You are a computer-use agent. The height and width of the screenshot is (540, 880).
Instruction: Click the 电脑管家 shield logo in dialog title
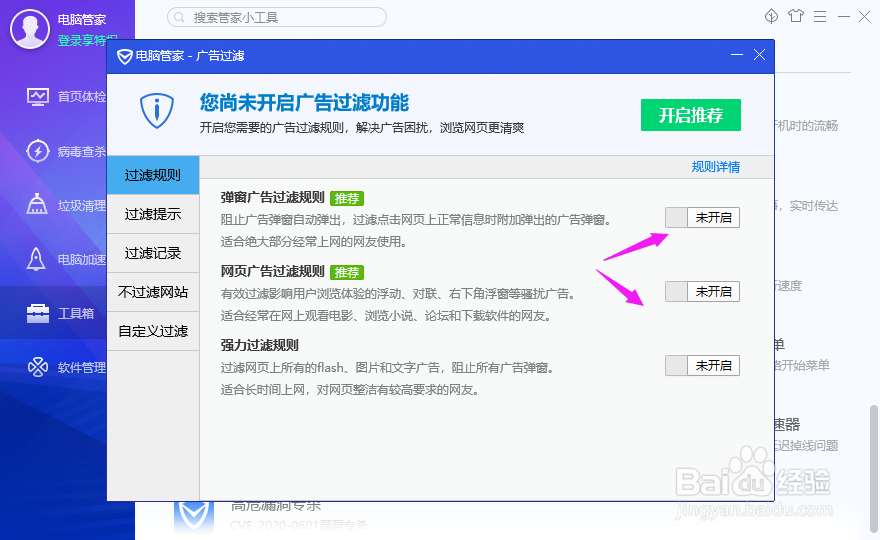[125, 56]
